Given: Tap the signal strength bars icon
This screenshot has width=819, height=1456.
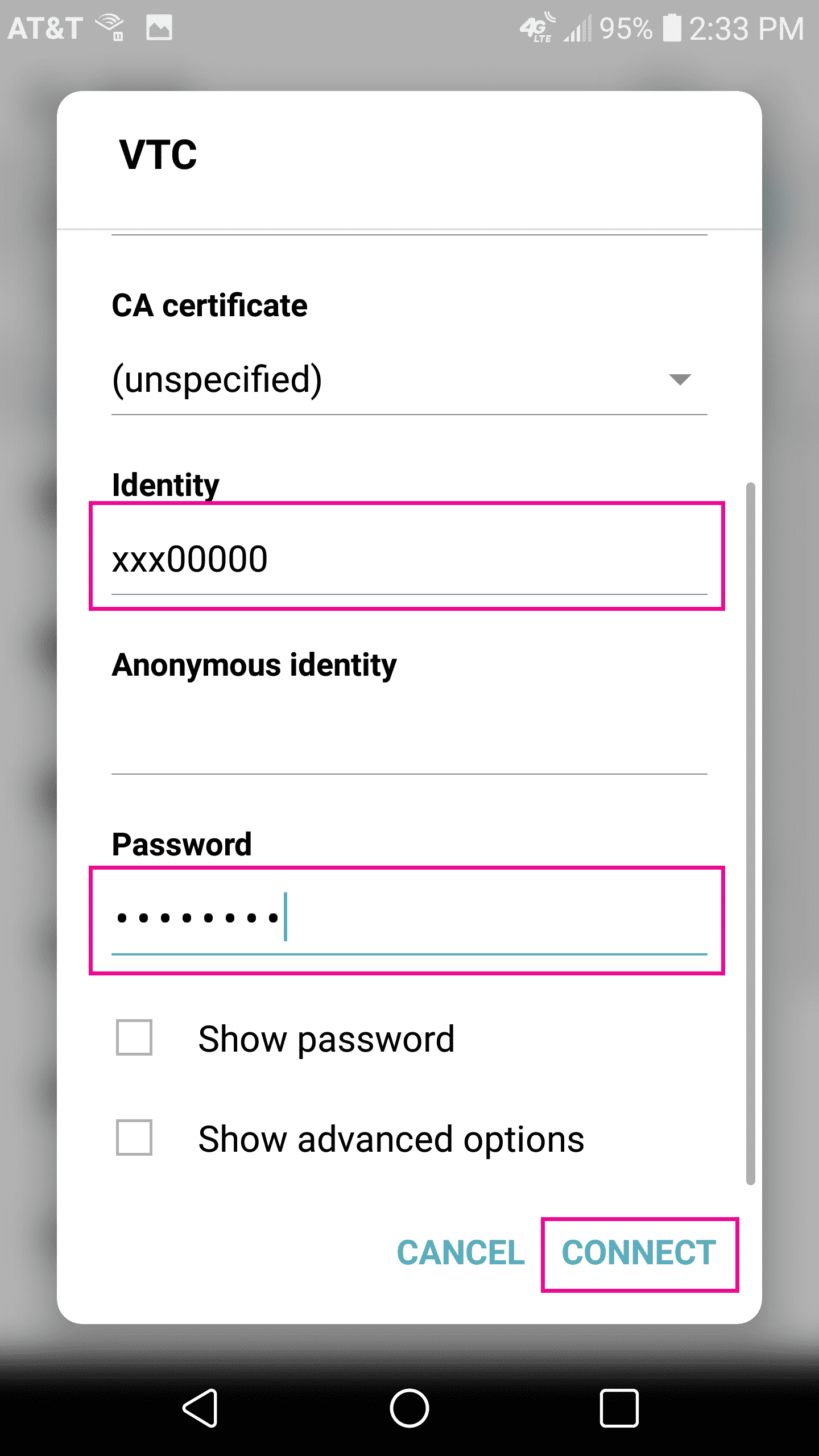Looking at the screenshot, I should 578,27.
